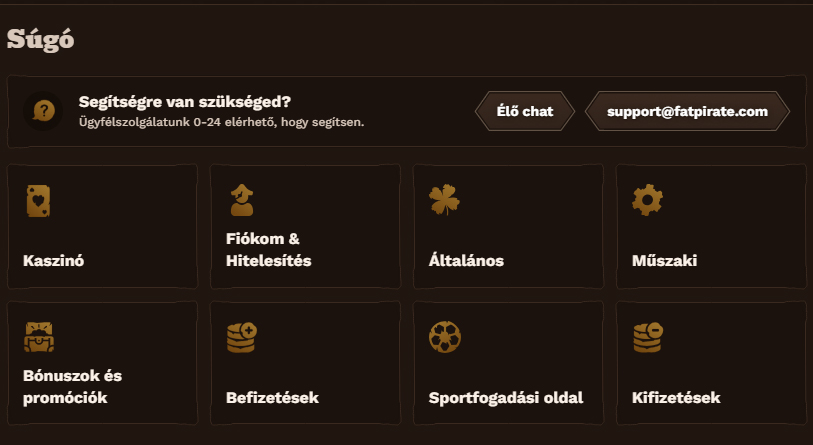Click the four-leaf clover Általános icon

(444, 200)
